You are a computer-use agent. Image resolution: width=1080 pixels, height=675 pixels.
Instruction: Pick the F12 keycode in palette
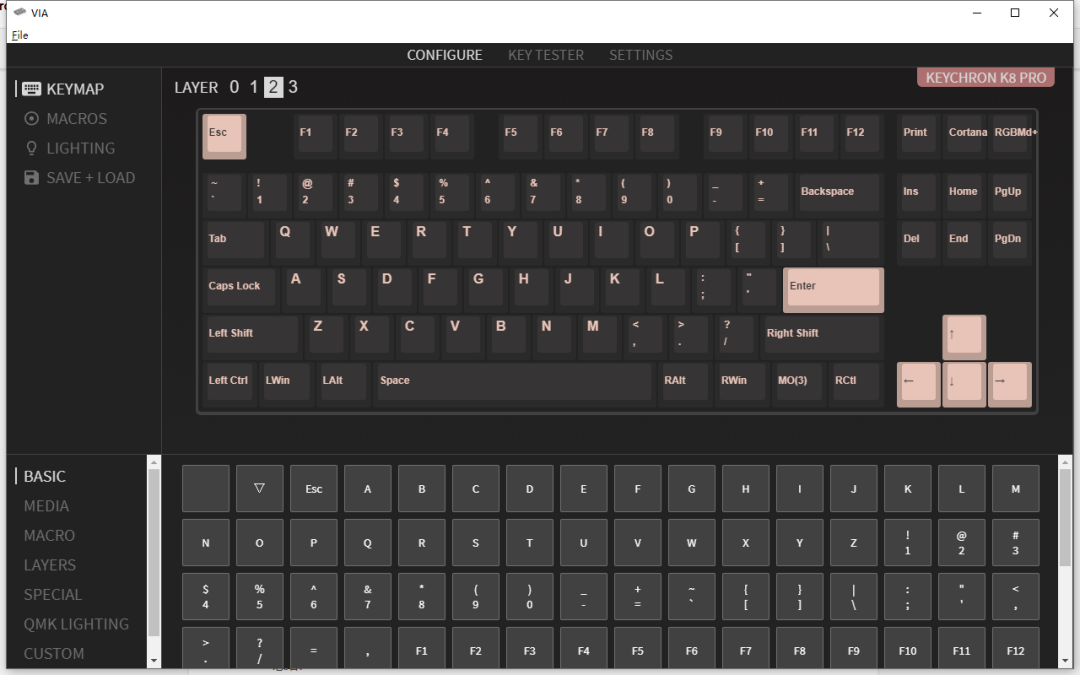[1015, 648]
